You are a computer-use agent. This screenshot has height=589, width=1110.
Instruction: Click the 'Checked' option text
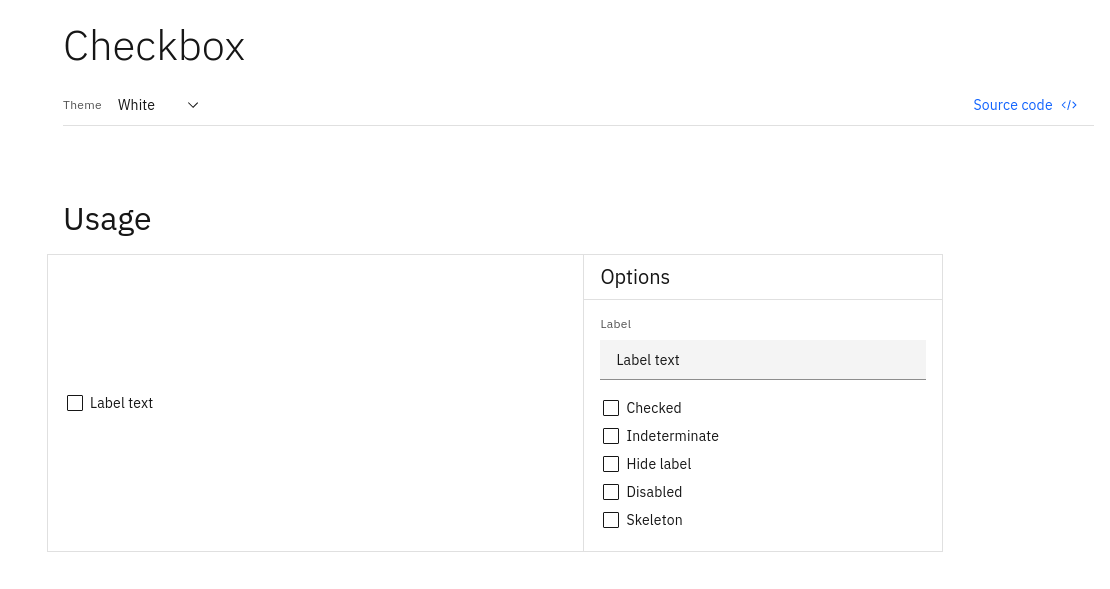click(x=653, y=408)
